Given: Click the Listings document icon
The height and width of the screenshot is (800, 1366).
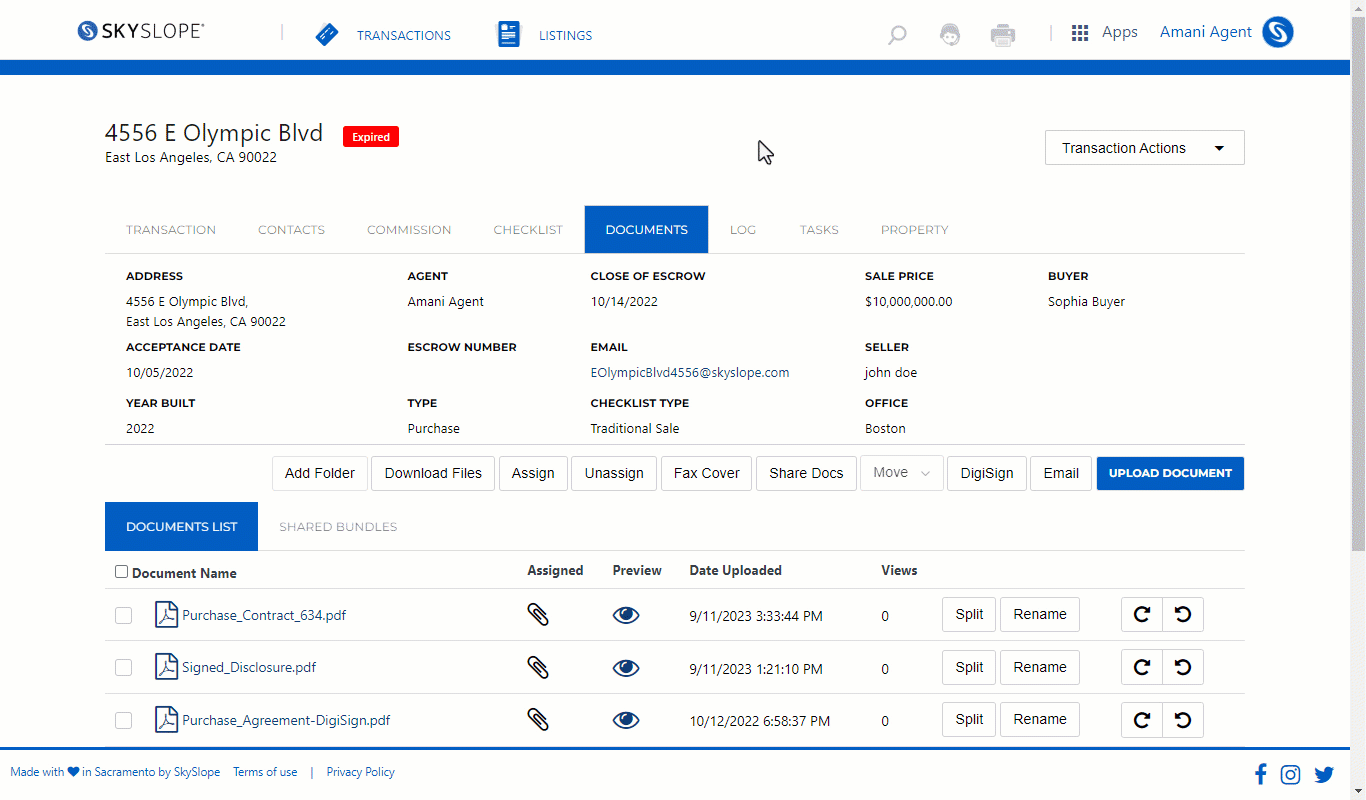Looking at the screenshot, I should pos(509,34).
